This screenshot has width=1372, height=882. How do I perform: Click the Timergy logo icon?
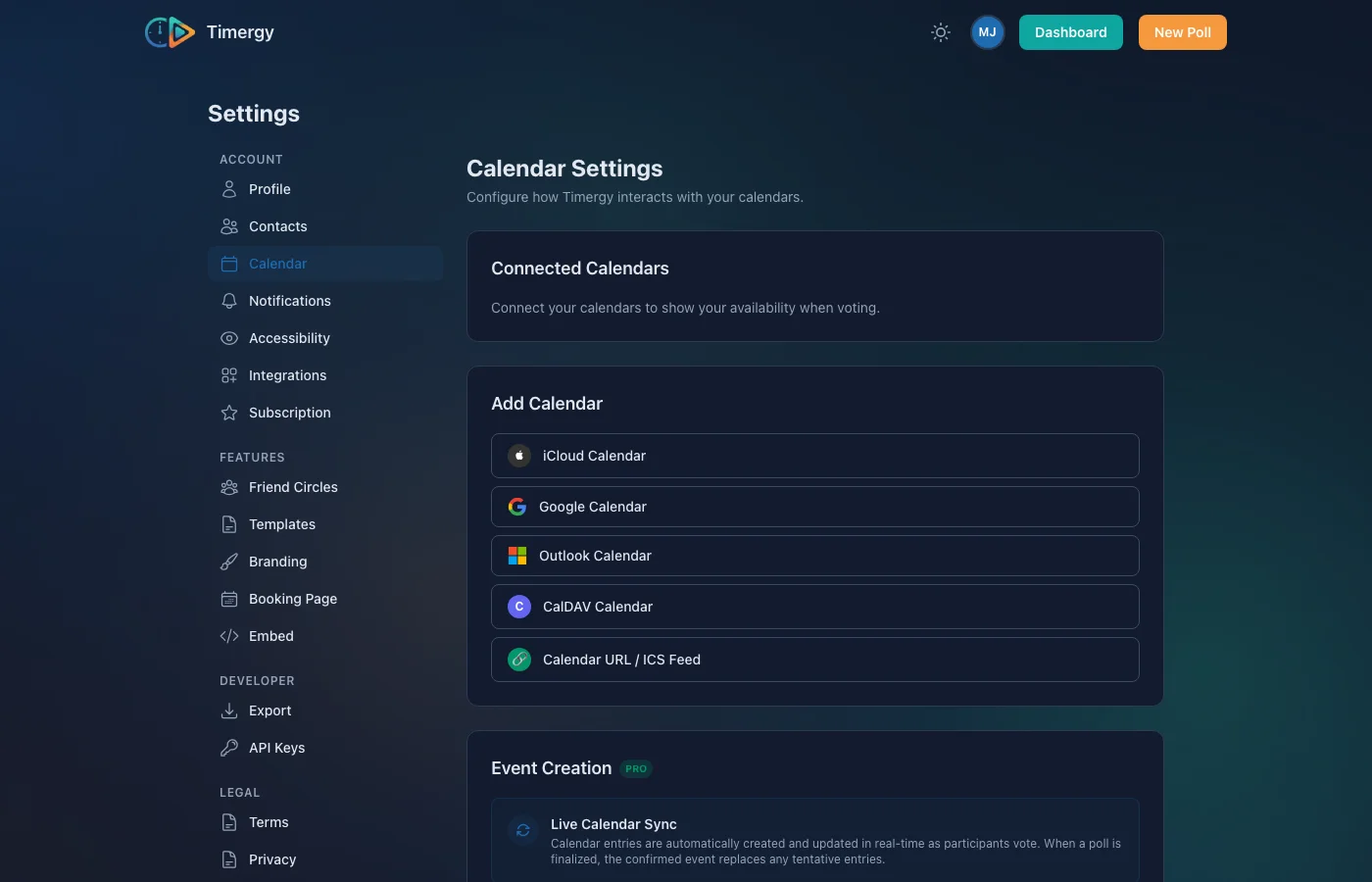click(x=170, y=32)
